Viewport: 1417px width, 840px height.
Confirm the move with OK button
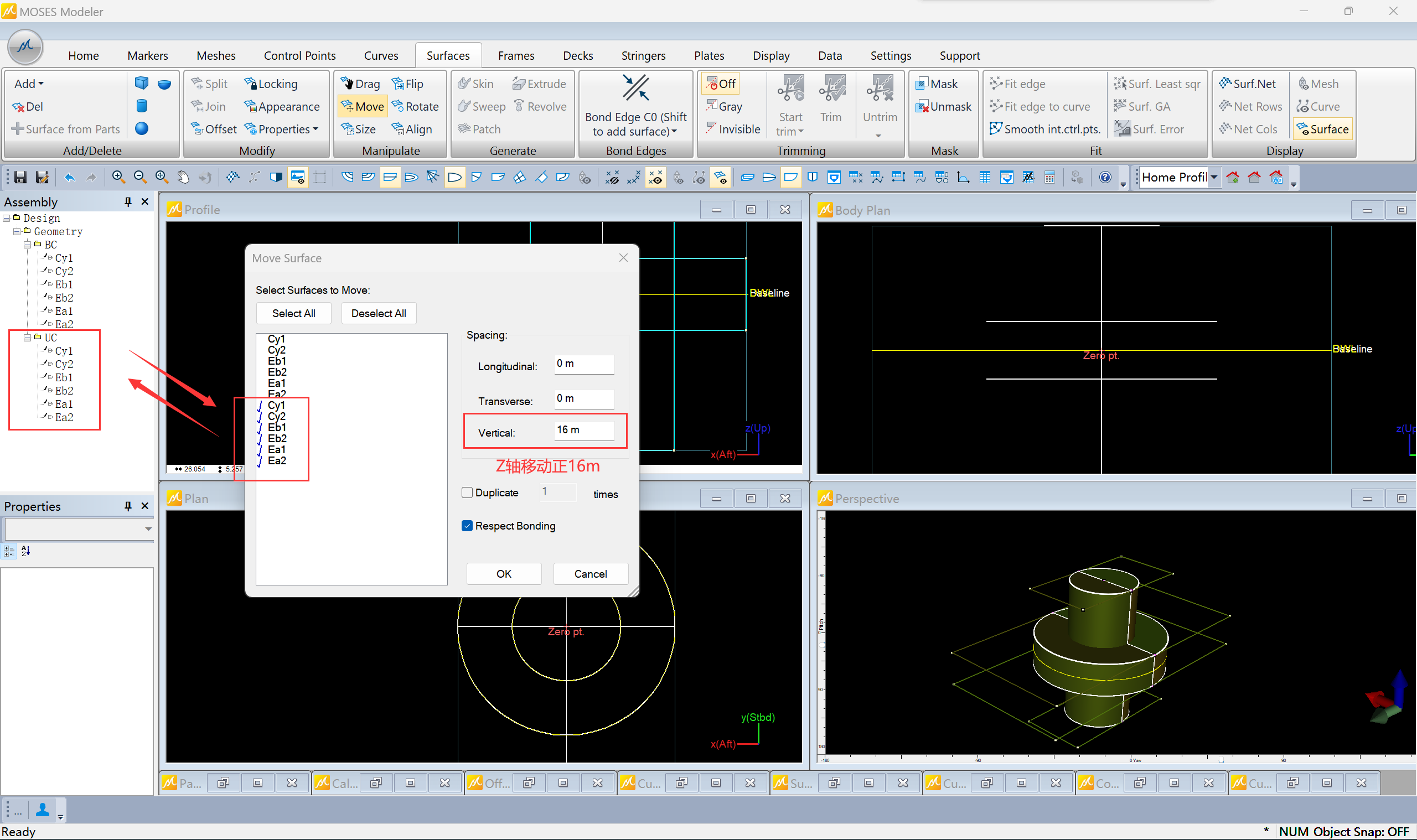tap(503, 574)
